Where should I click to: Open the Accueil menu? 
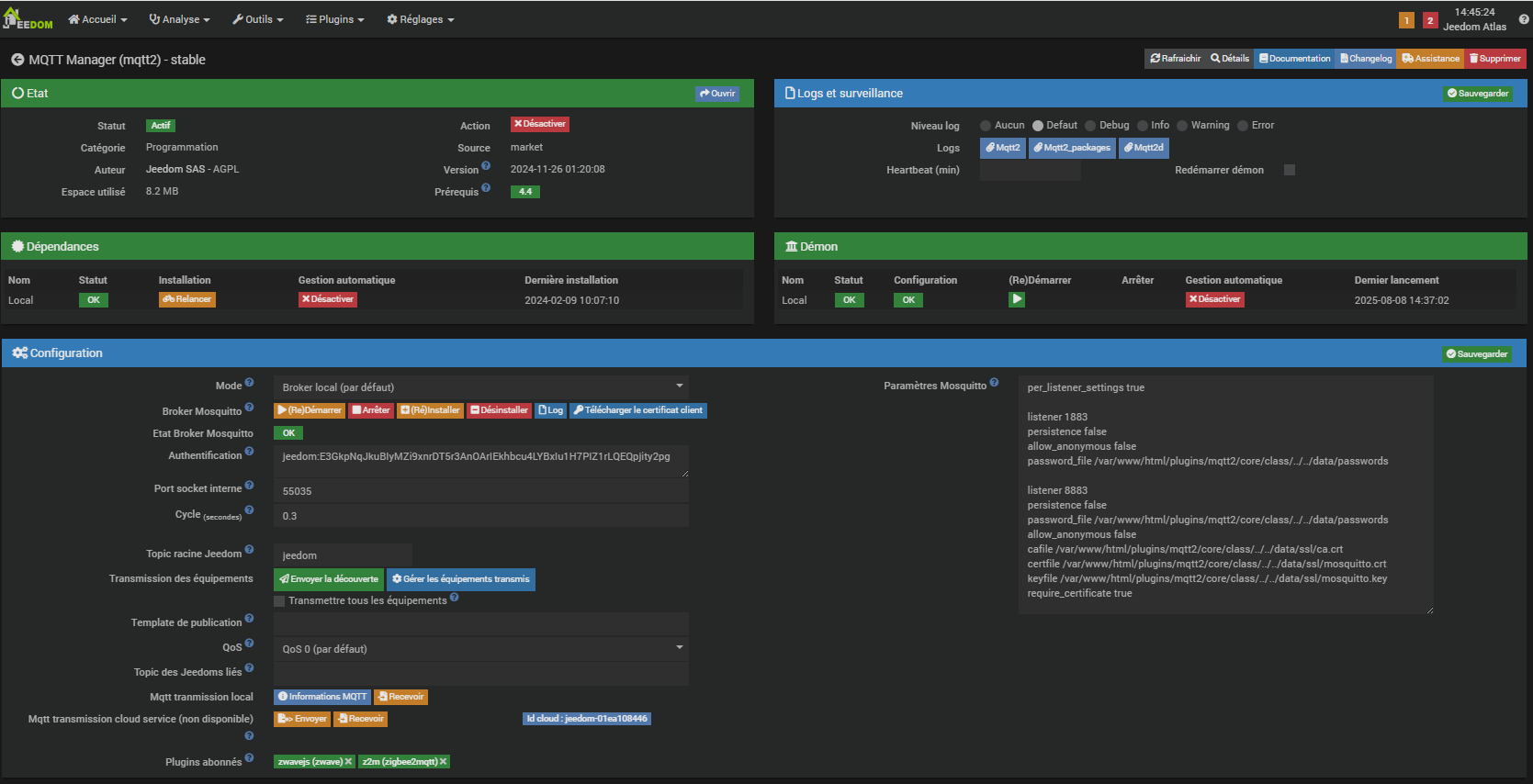97,19
